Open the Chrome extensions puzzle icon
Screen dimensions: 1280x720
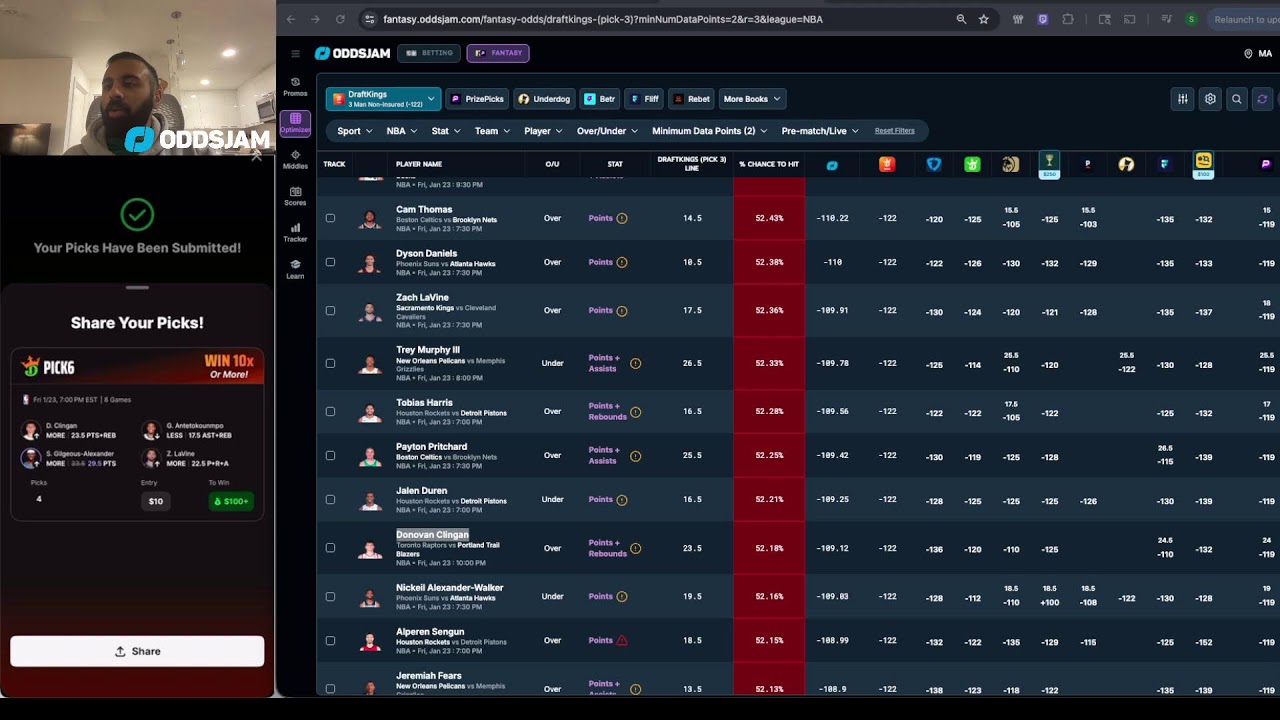coord(1068,19)
